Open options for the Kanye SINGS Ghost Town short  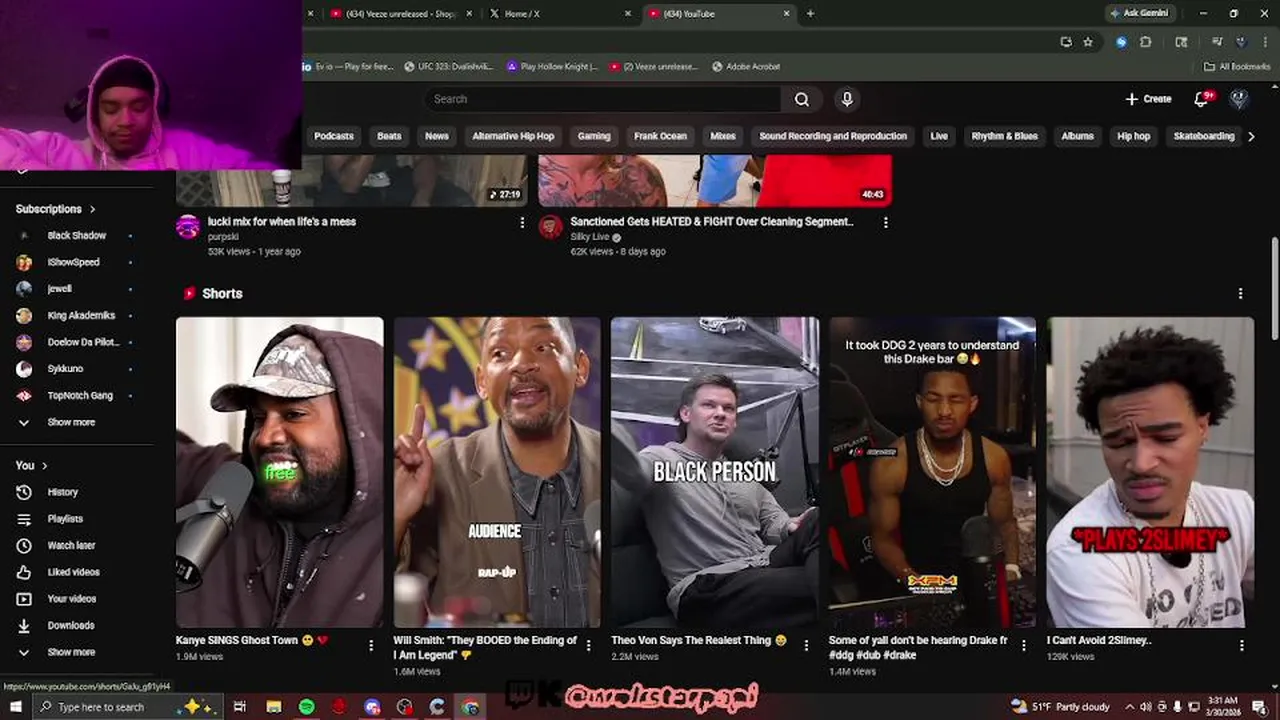click(371, 646)
